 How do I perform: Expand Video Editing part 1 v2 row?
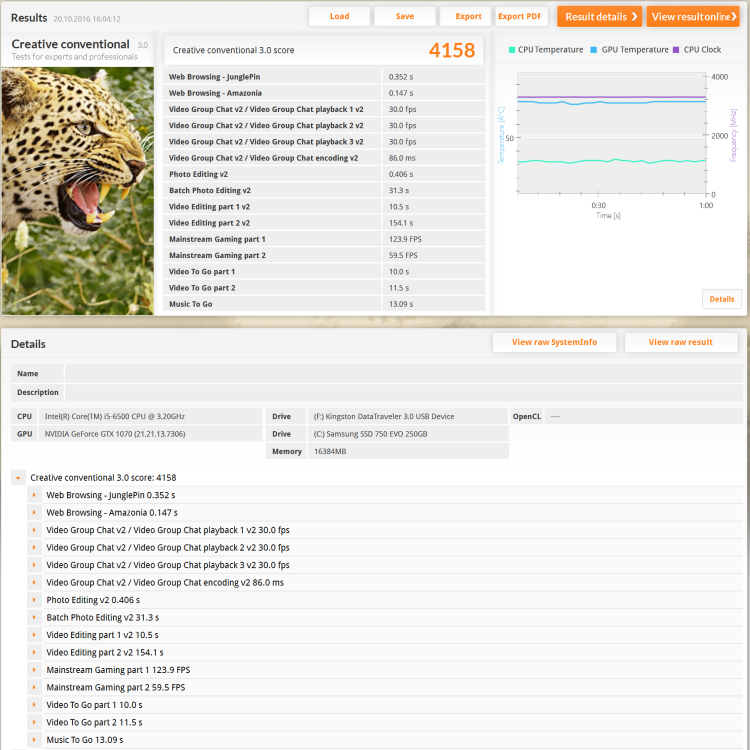click(34, 635)
